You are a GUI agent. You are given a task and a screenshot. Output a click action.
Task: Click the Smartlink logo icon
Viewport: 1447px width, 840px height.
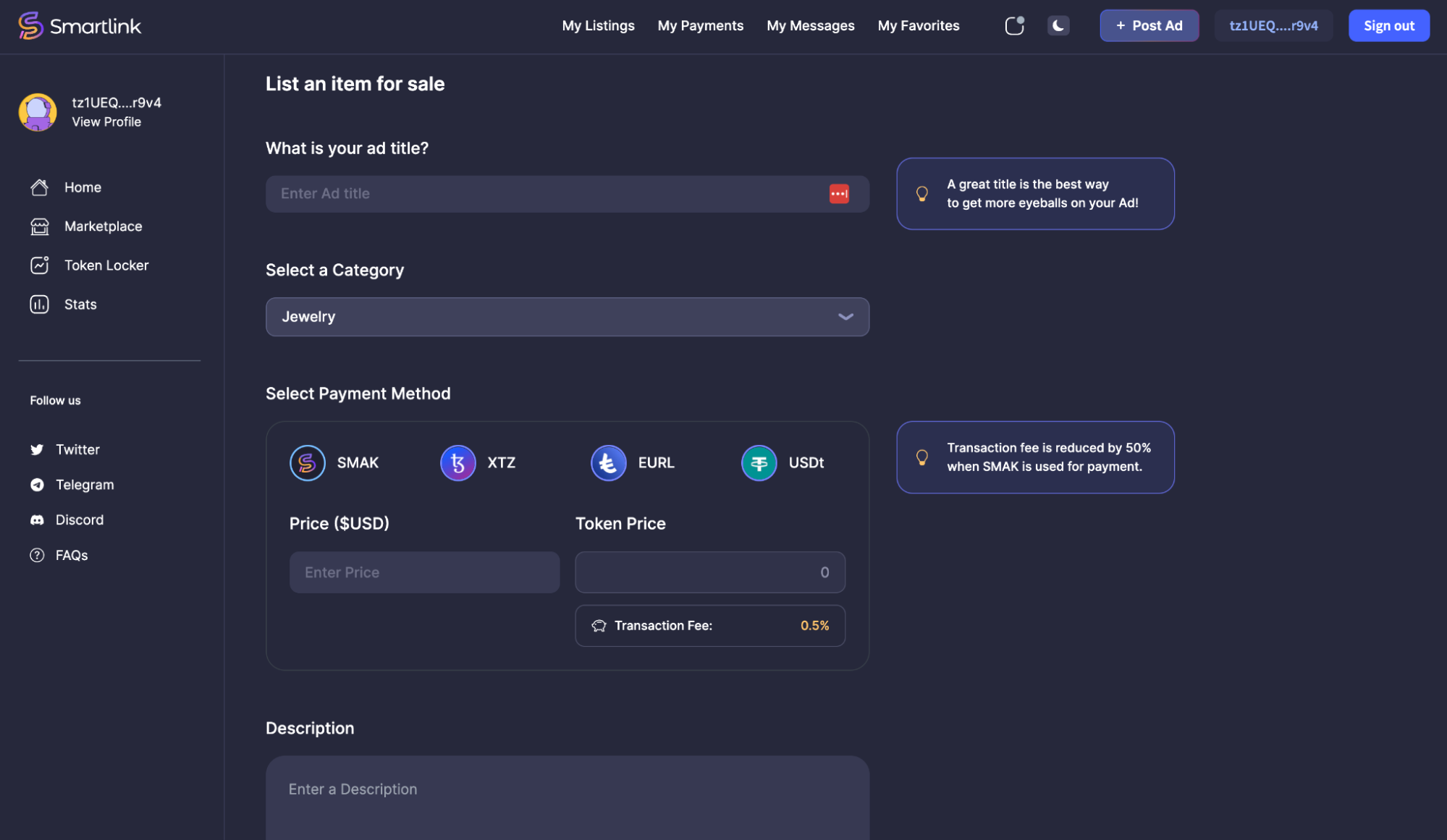coord(30,25)
